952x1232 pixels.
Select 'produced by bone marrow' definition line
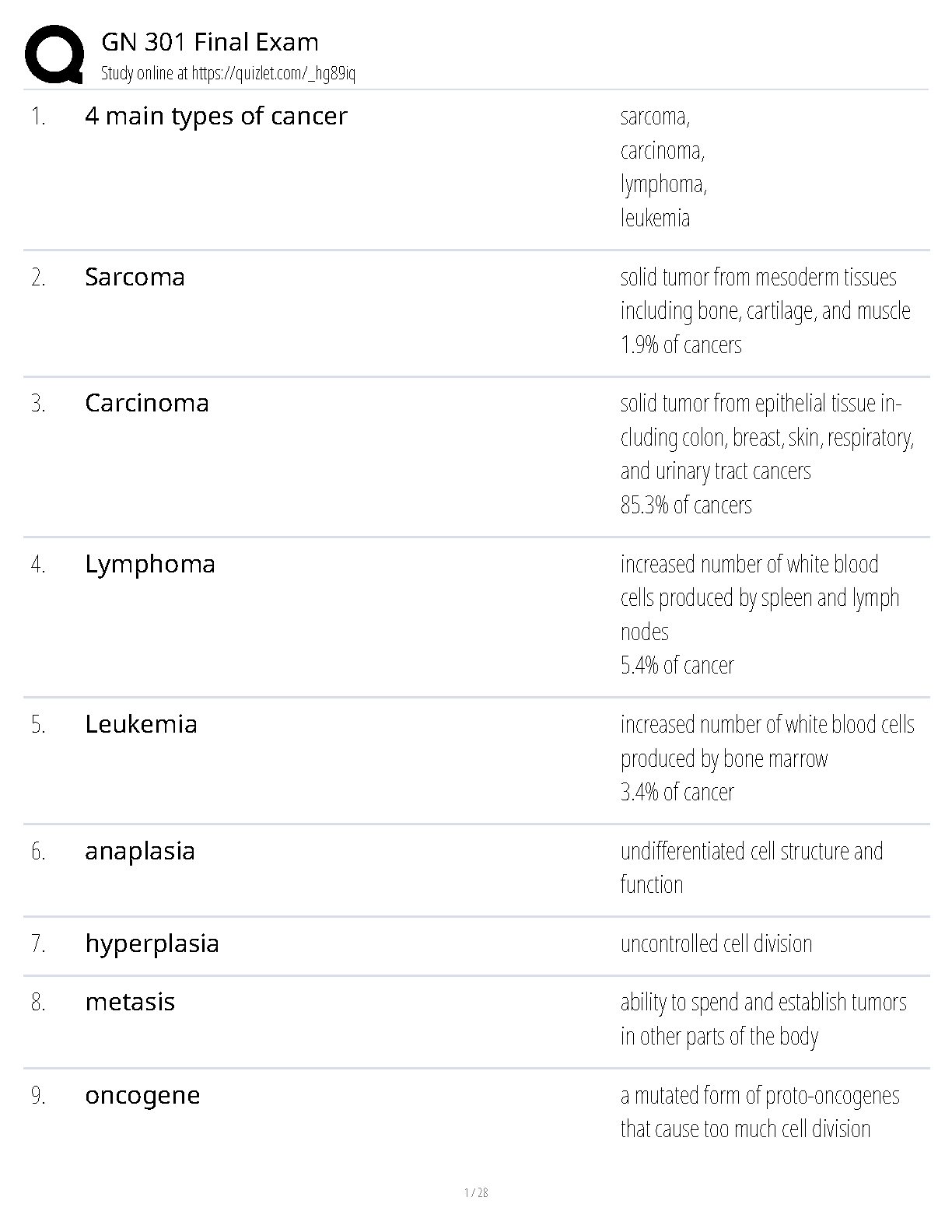tap(723, 758)
